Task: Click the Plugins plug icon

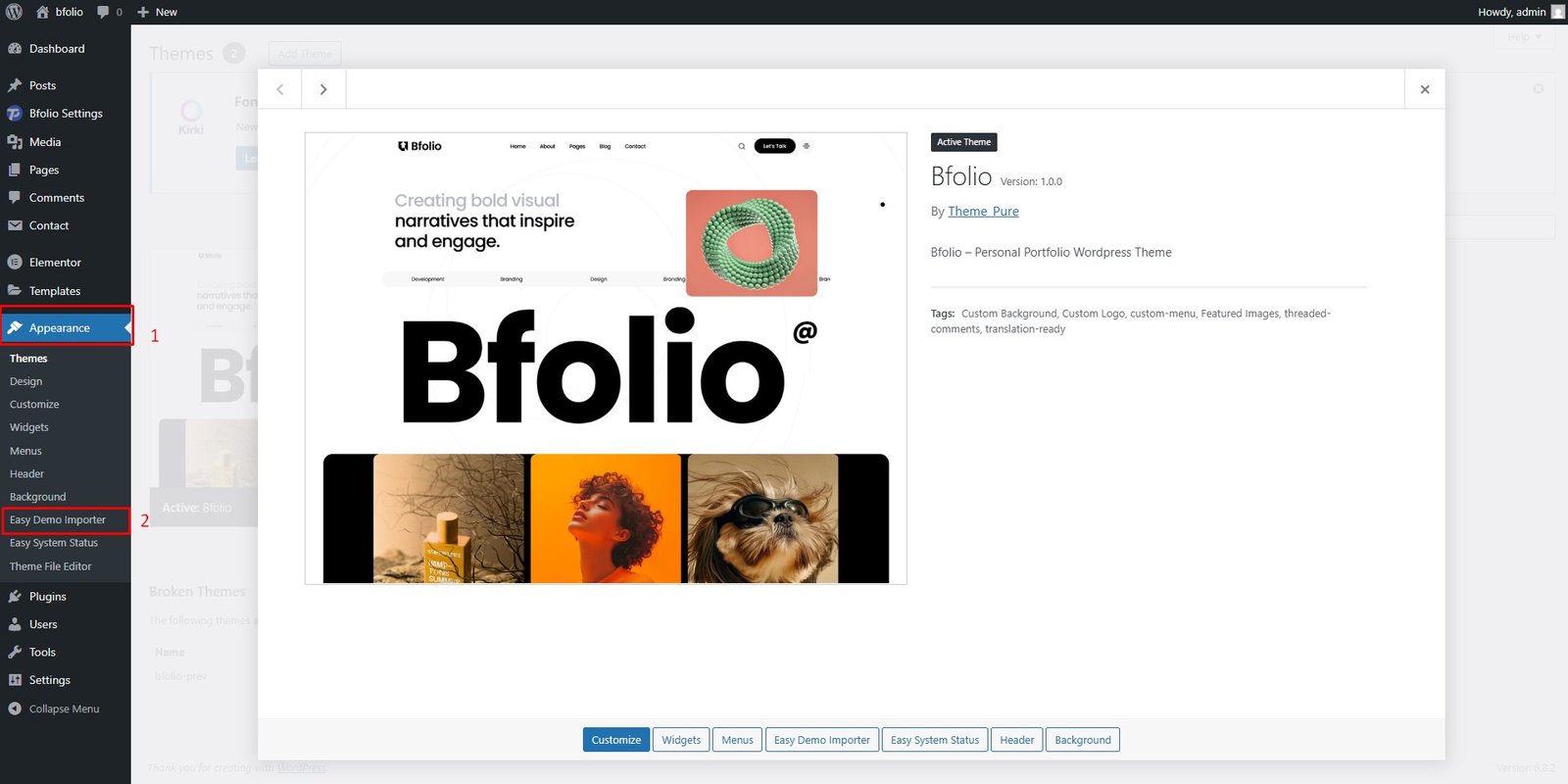Action: pyautogui.click(x=15, y=596)
